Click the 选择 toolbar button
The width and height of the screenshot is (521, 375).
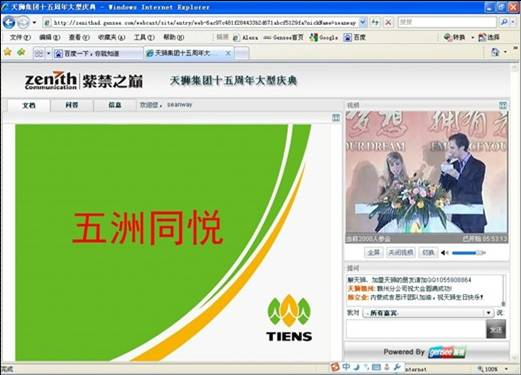click(489, 37)
